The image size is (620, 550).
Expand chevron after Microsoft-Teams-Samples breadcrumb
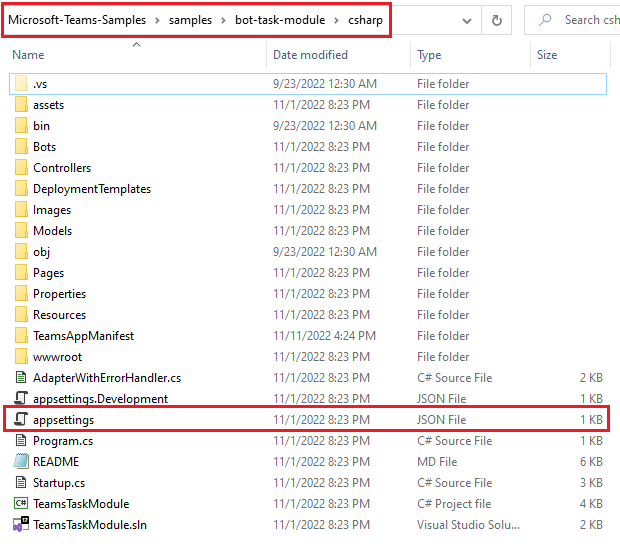pos(157,21)
